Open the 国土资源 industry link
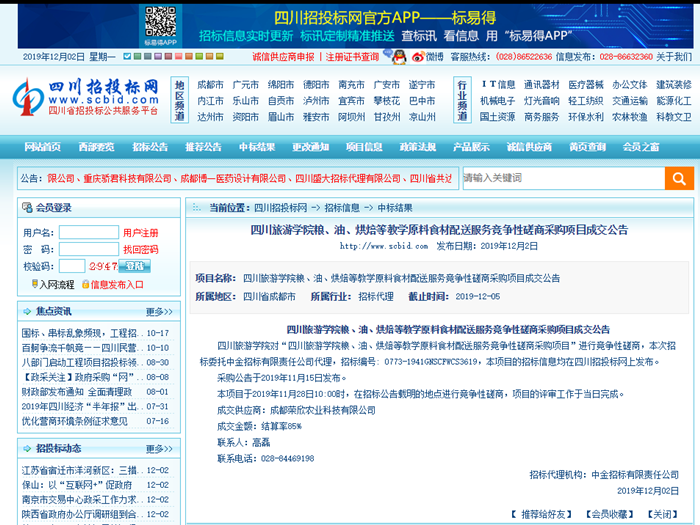The width and height of the screenshot is (700, 525). point(497,117)
